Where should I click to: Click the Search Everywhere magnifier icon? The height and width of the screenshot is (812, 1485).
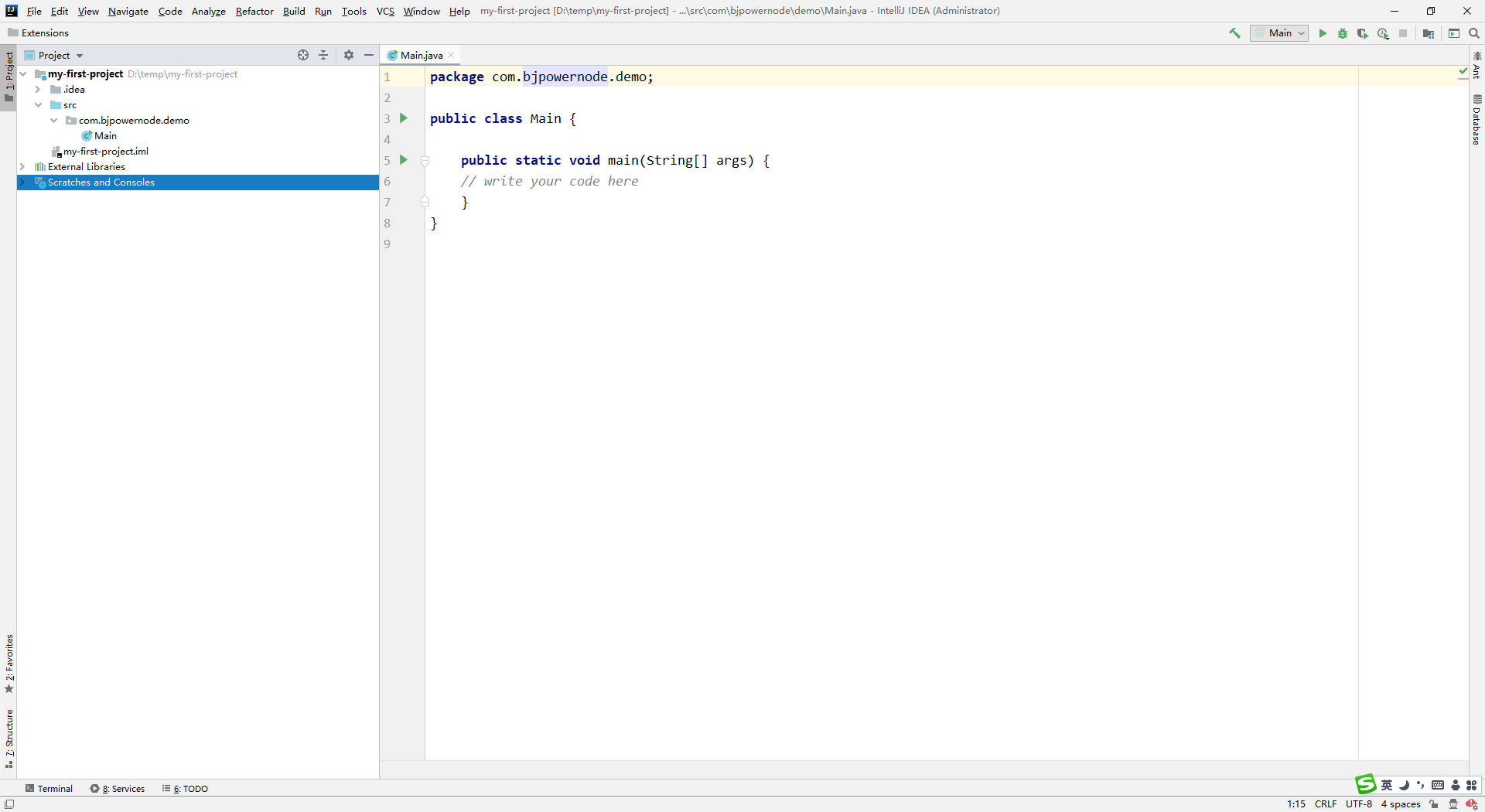click(x=1474, y=33)
